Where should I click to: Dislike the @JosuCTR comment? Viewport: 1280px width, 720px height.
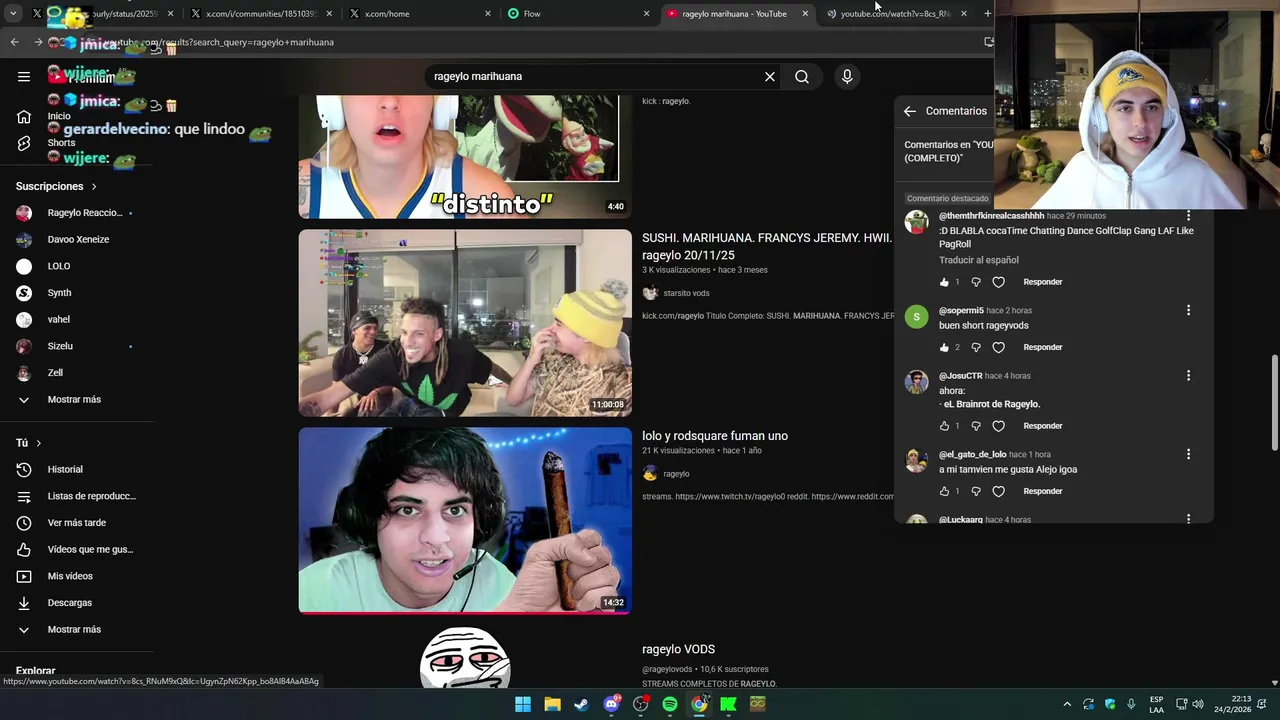(976, 426)
